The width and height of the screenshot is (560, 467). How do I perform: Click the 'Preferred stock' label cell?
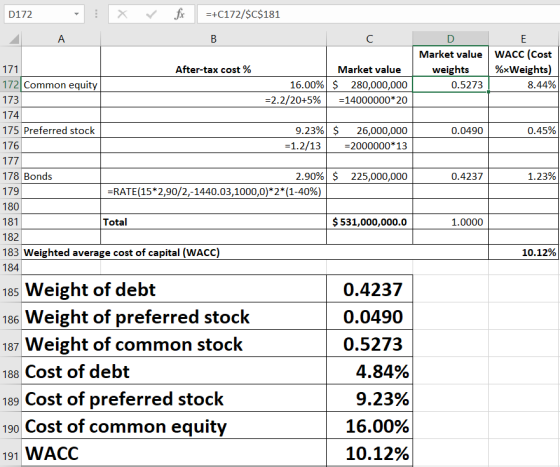[x=61, y=130]
